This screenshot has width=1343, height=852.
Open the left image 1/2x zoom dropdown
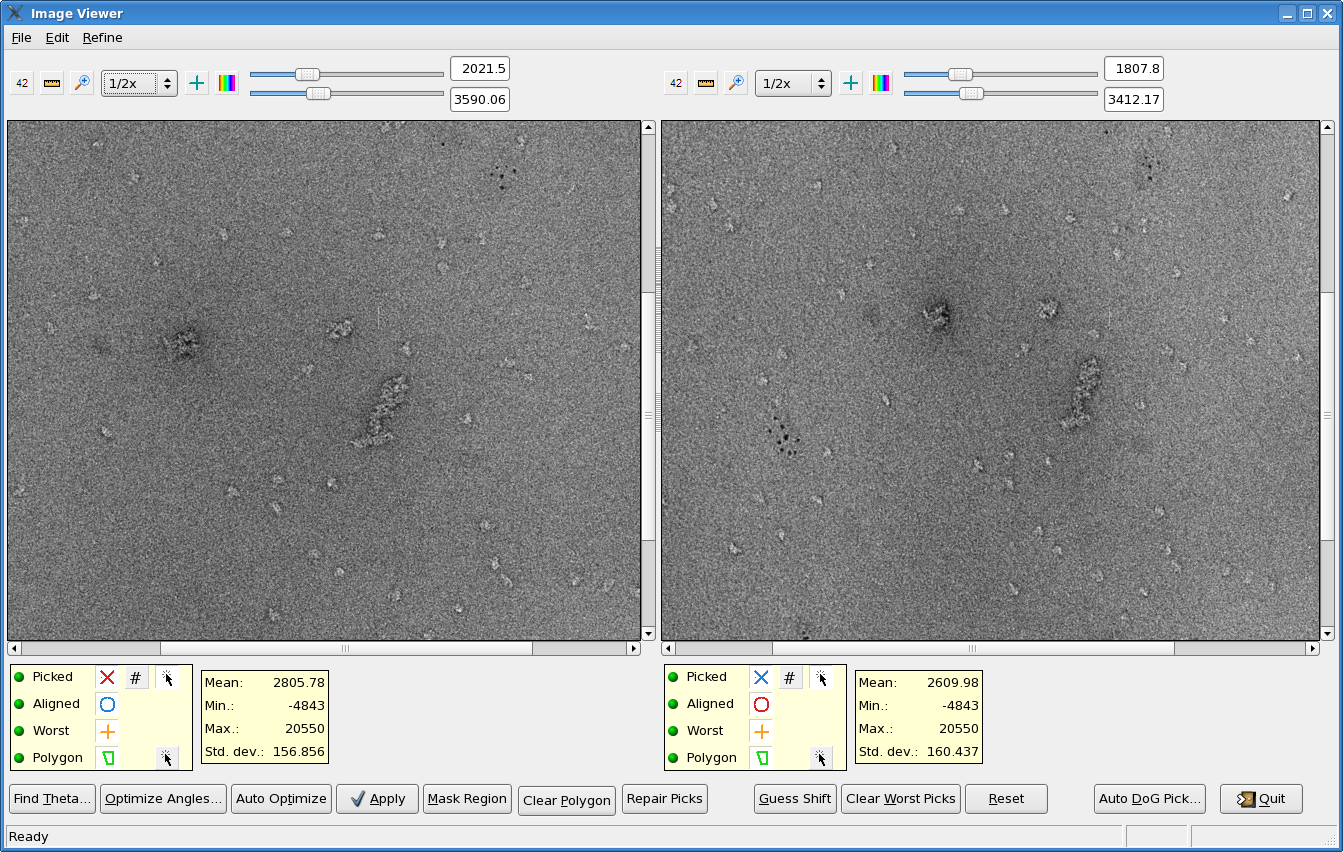(139, 83)
